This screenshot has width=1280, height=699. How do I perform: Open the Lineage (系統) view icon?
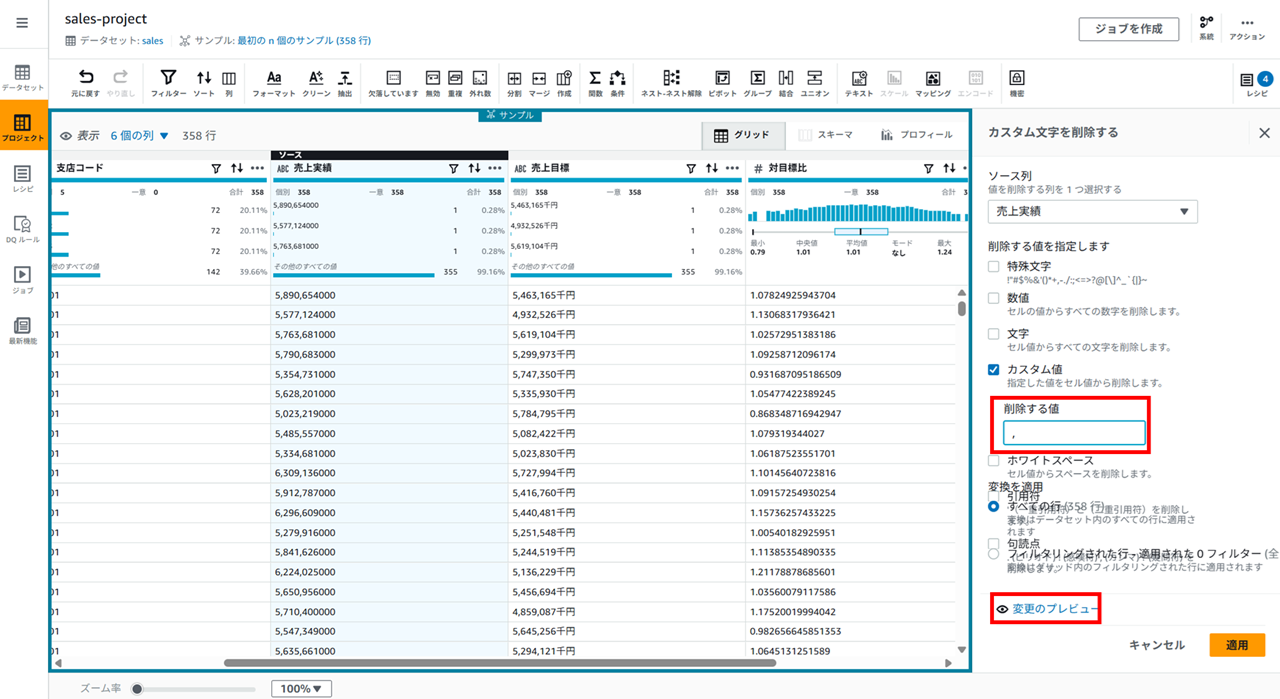(1206, 27)
